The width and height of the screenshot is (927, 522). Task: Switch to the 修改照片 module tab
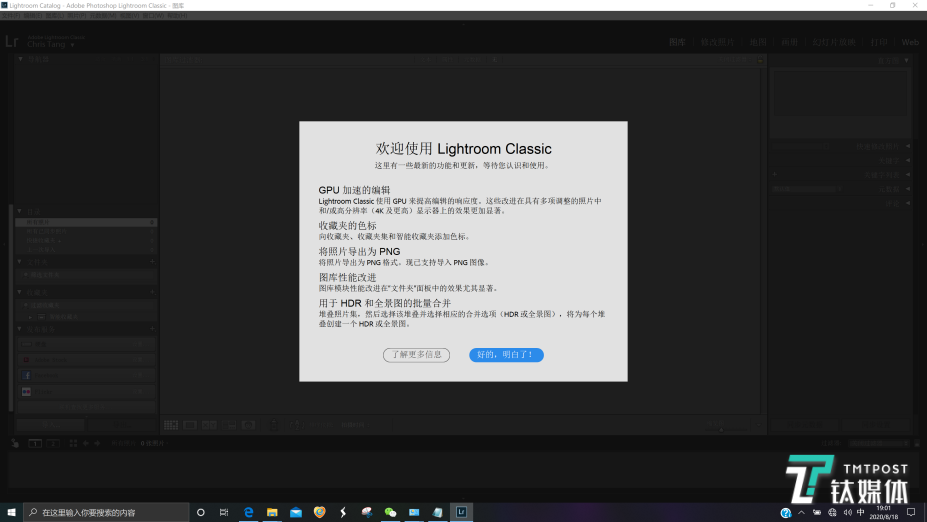pos(717,43)
